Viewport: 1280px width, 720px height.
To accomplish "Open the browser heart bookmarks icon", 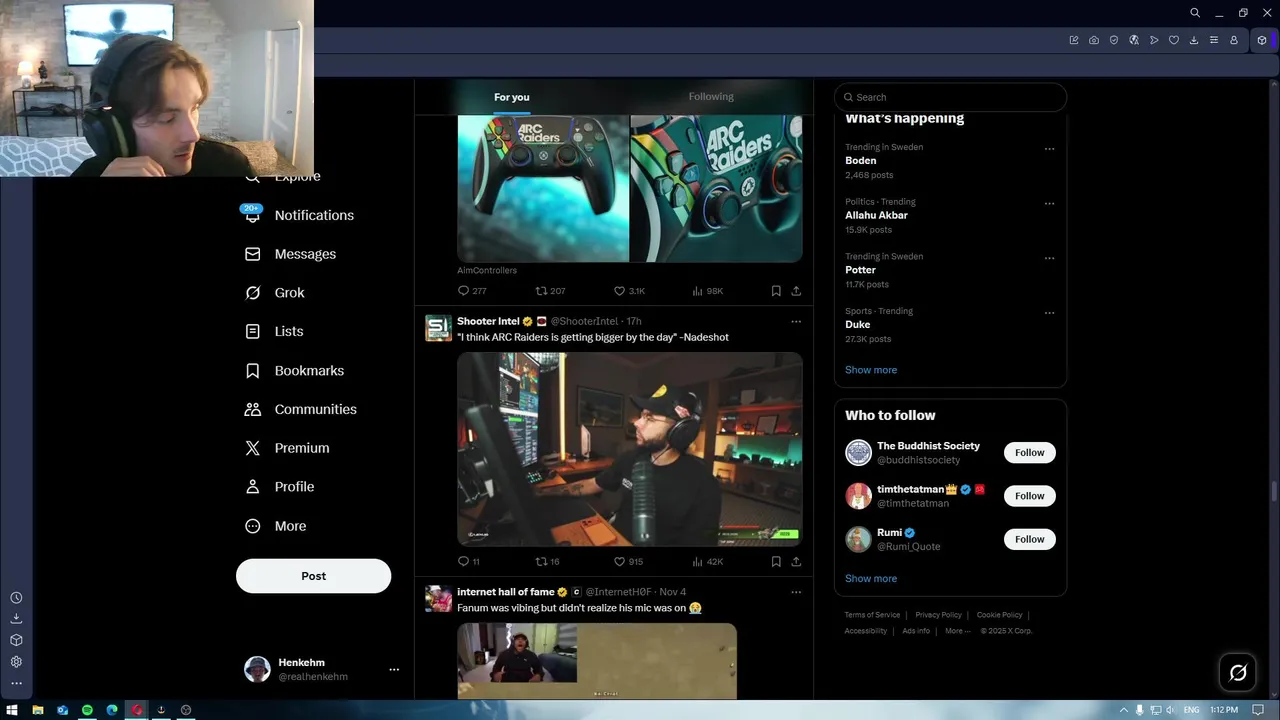I will pos(1174,40).
